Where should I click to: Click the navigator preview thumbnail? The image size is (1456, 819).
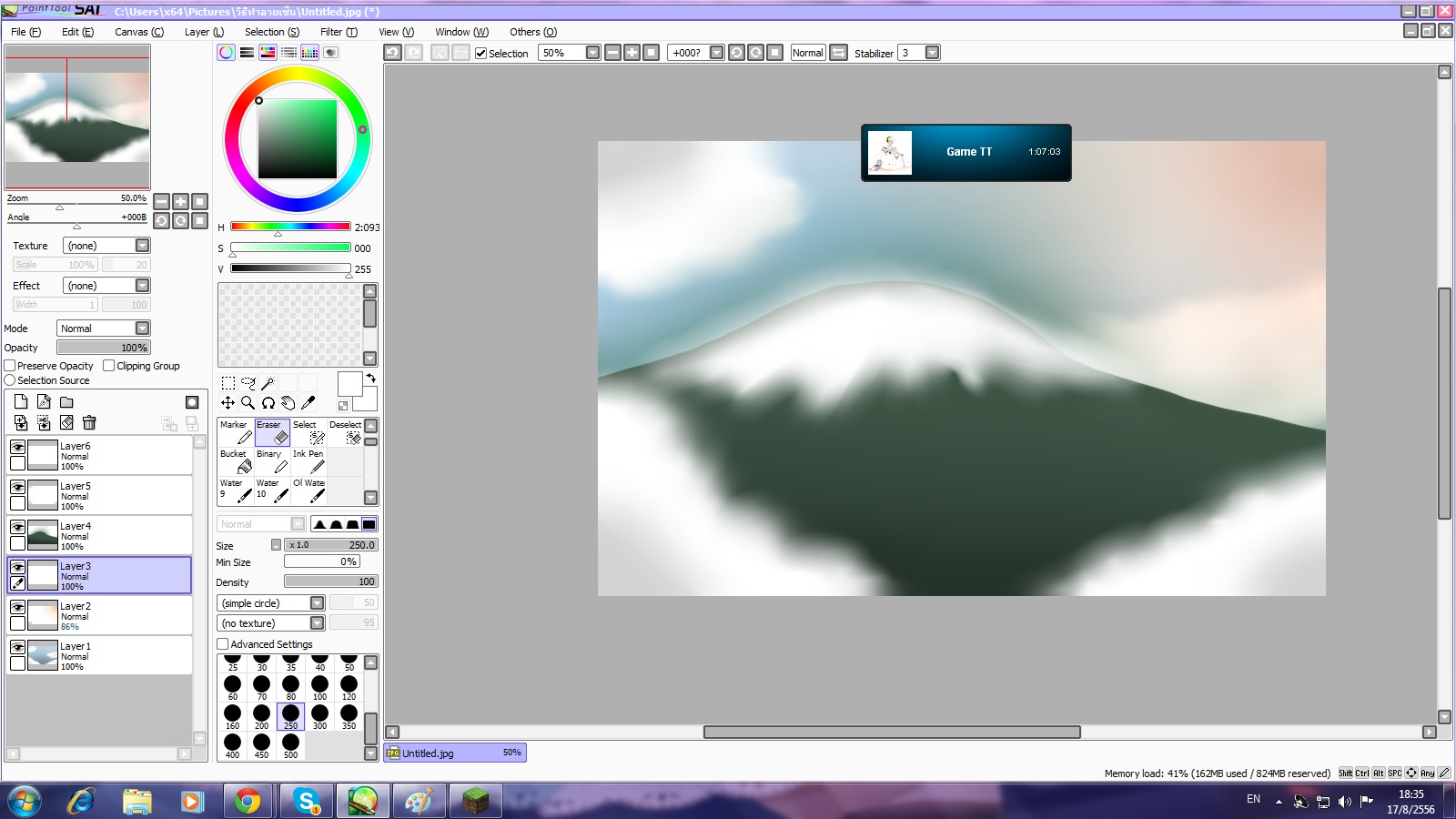coord(77,118)
